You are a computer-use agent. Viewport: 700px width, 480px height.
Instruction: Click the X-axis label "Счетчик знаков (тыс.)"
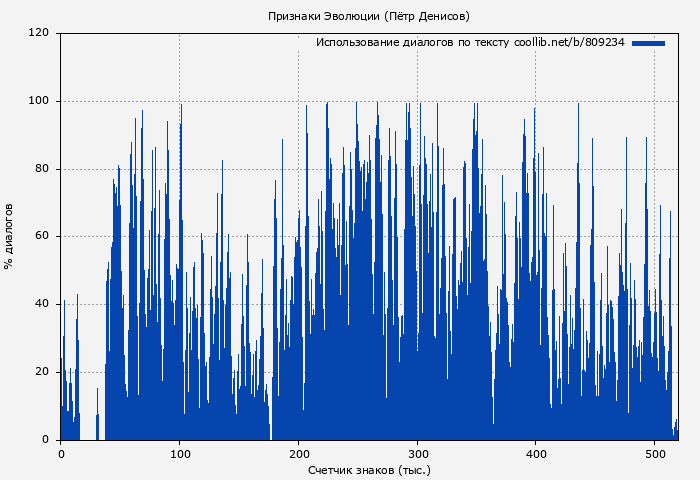pyautogui.click(x=369, y=469)
